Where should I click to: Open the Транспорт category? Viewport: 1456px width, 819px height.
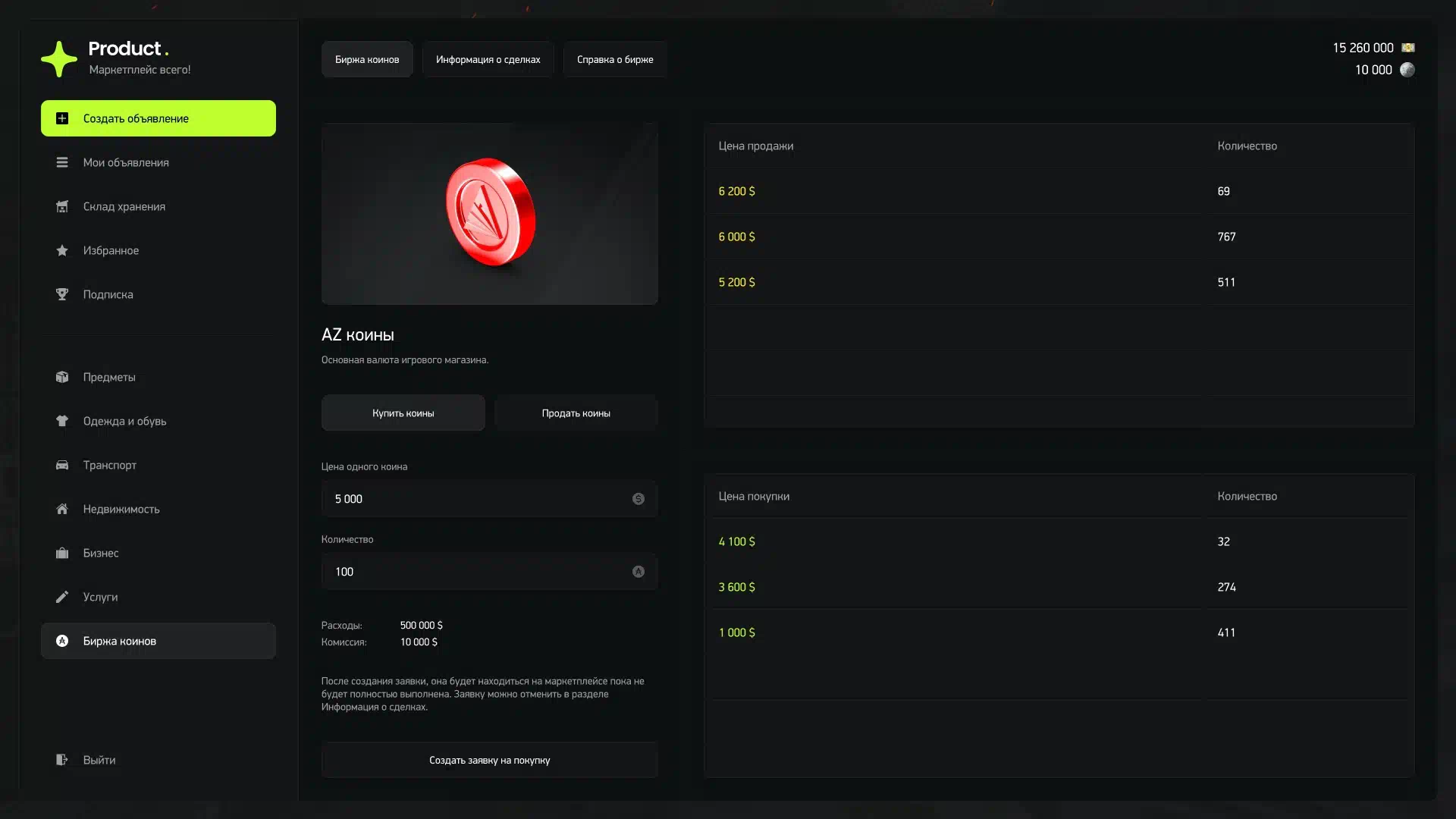[x=158, y=465]
